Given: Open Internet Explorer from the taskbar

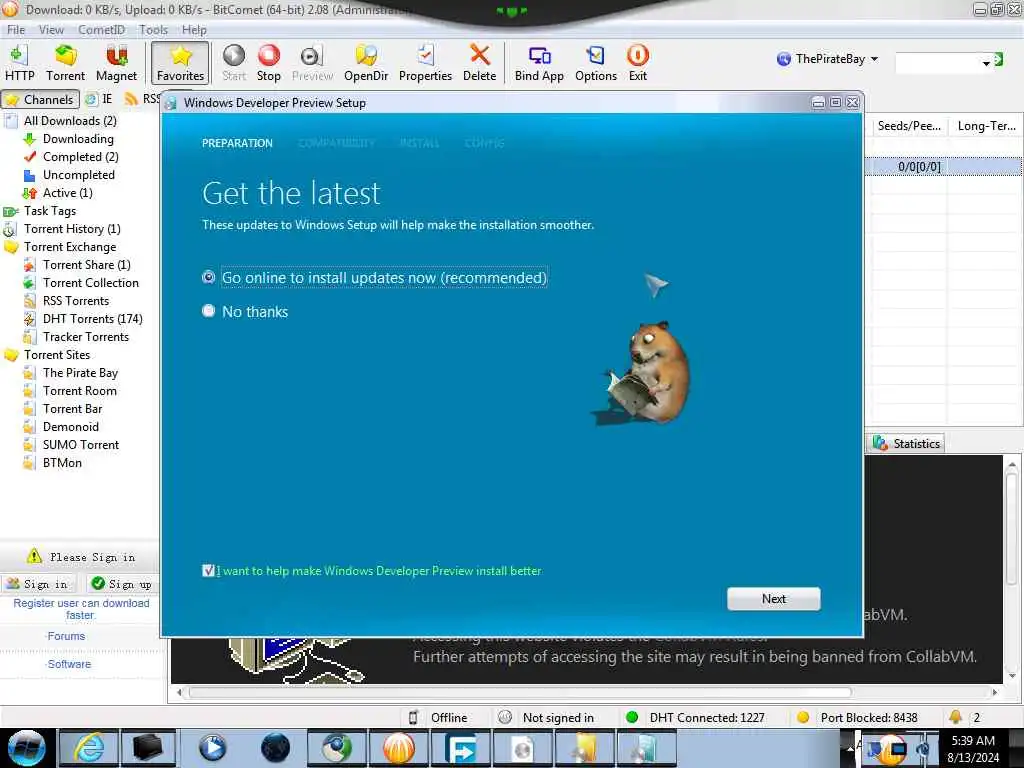Looking at the screenshot, I should [88, 748].
